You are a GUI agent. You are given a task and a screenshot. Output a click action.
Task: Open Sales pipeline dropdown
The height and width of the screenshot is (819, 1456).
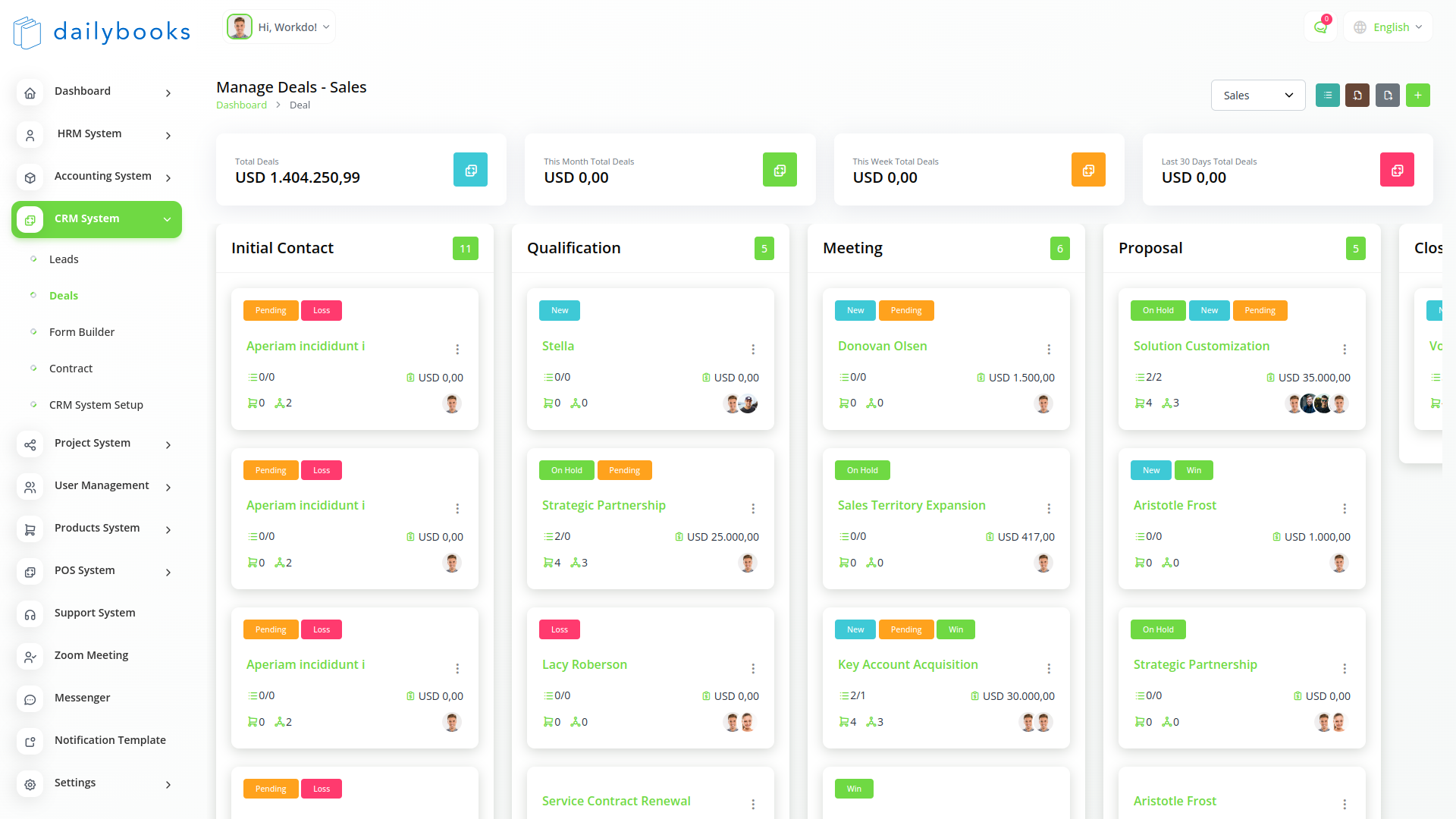click(x=1257, y=96)
